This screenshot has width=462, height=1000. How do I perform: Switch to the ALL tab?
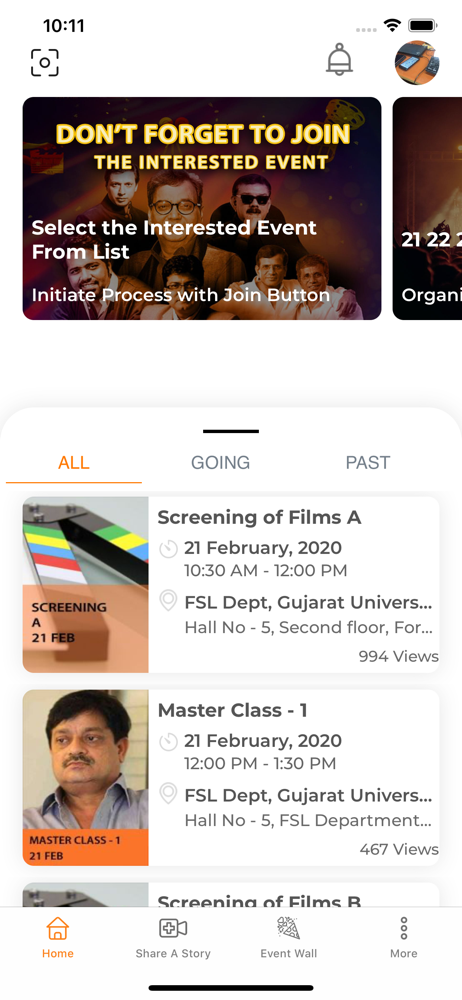pos(73,462)
